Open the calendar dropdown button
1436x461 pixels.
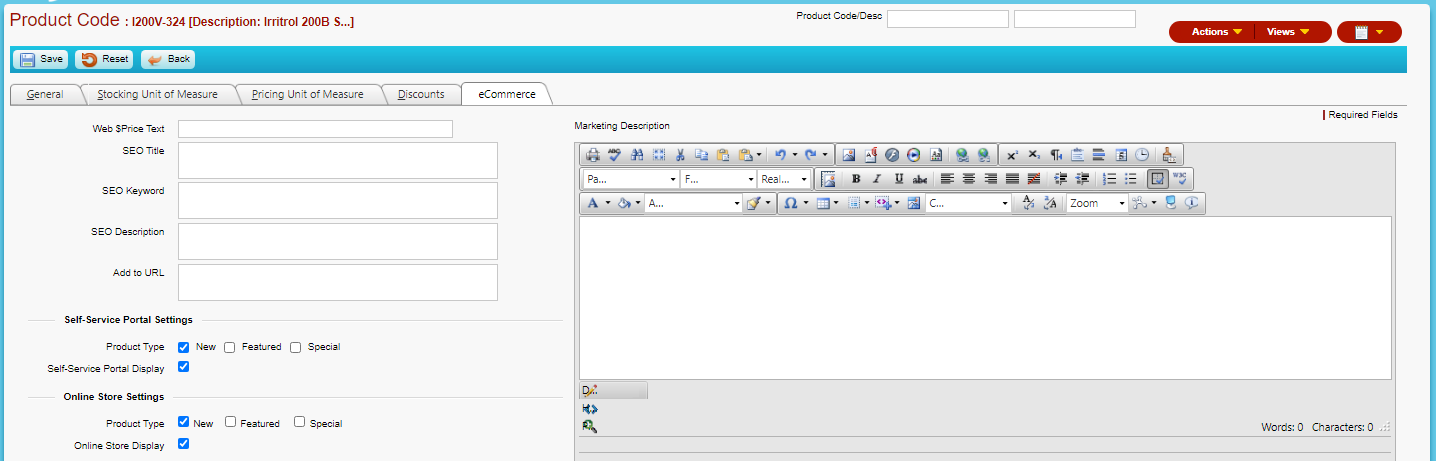click(x=1369, y=32)
